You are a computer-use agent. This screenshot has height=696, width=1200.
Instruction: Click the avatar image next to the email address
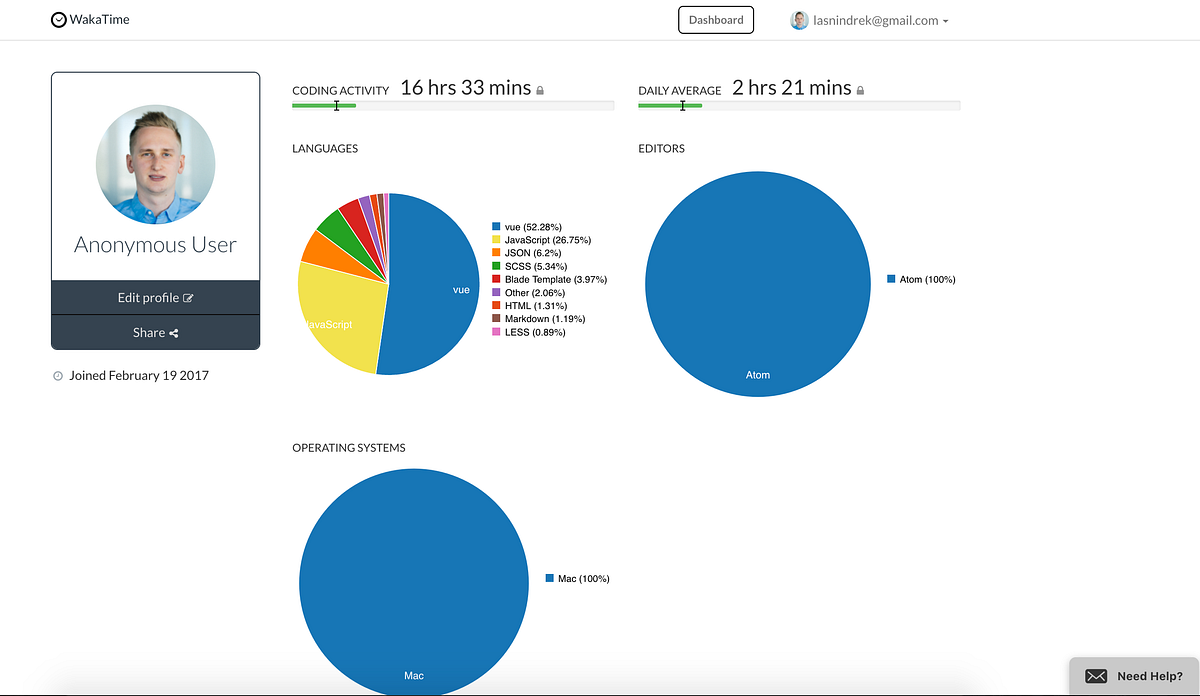(x=798, y=19)
